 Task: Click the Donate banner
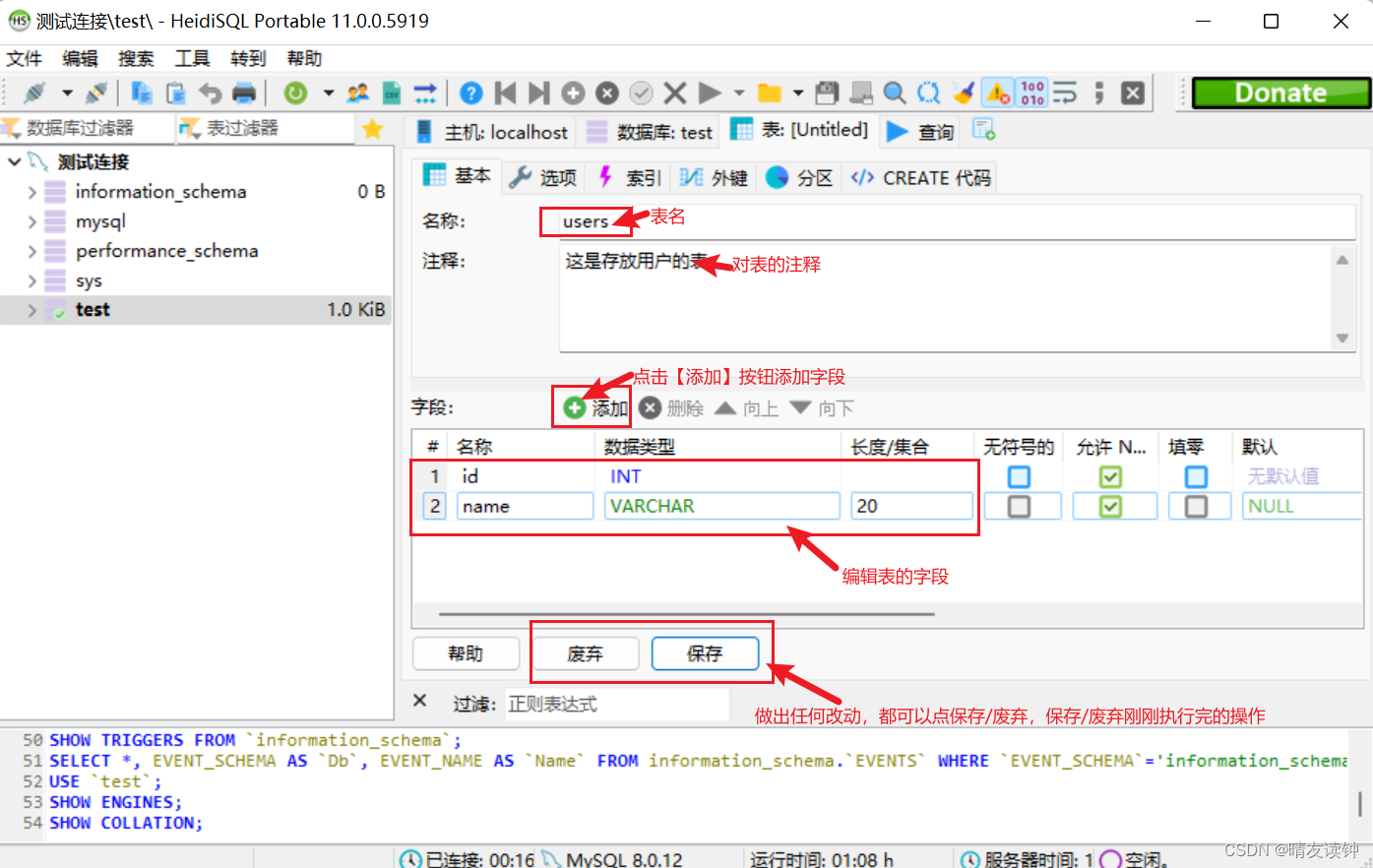(x=1278, y=92)
